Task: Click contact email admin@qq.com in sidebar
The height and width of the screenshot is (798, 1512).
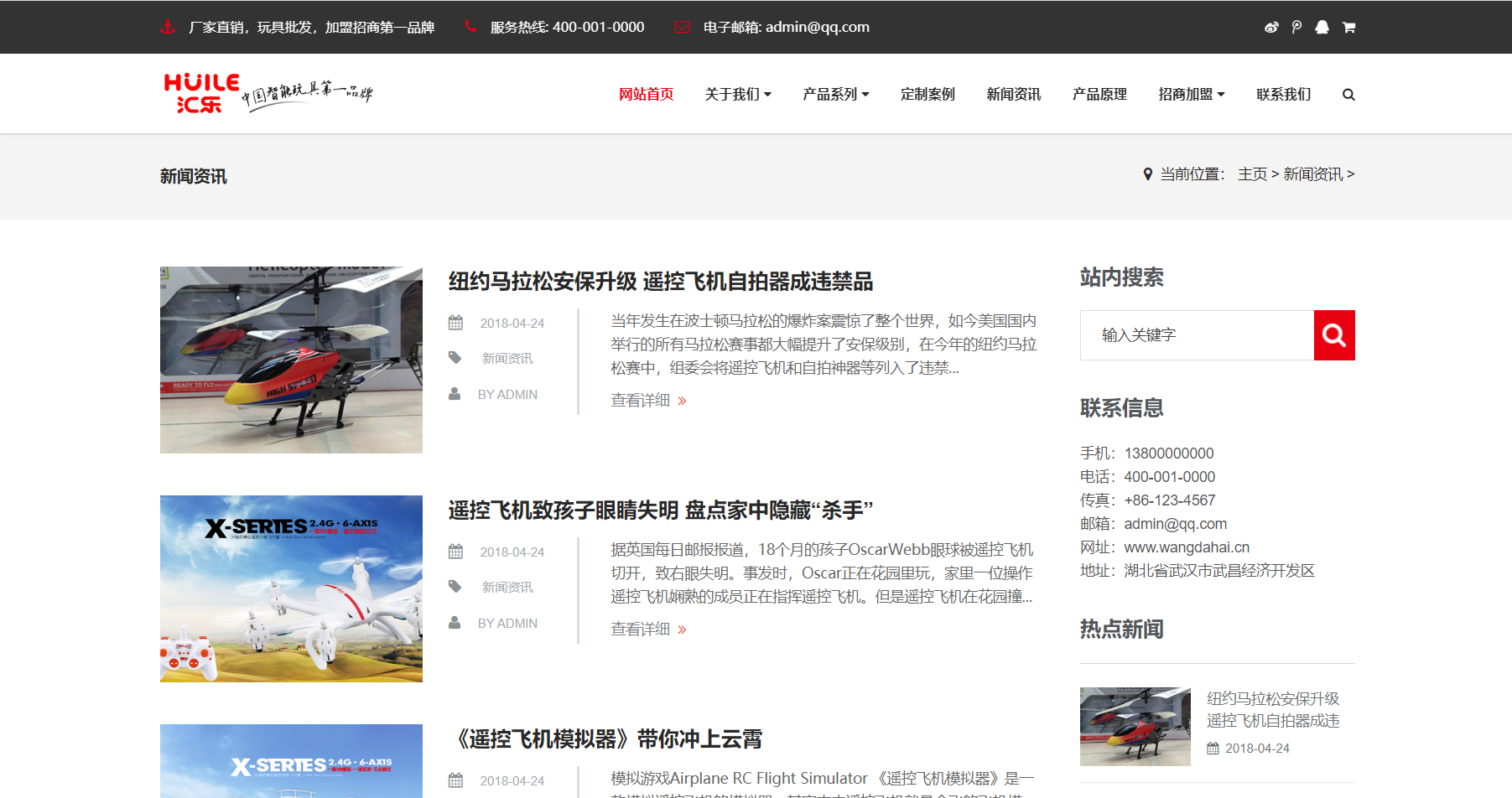Action: pos(1175,524)
